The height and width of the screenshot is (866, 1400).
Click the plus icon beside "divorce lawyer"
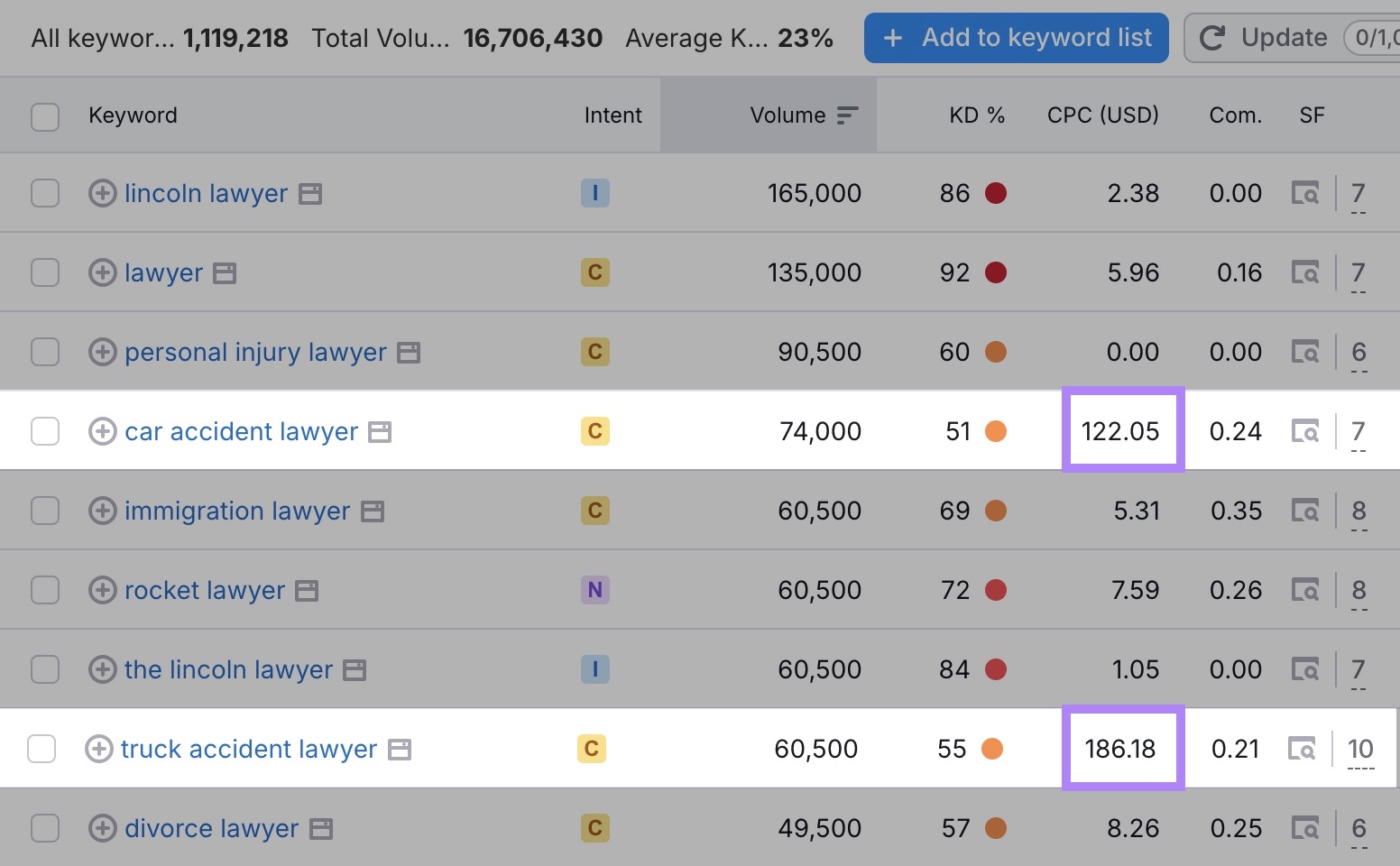point(102,827)
